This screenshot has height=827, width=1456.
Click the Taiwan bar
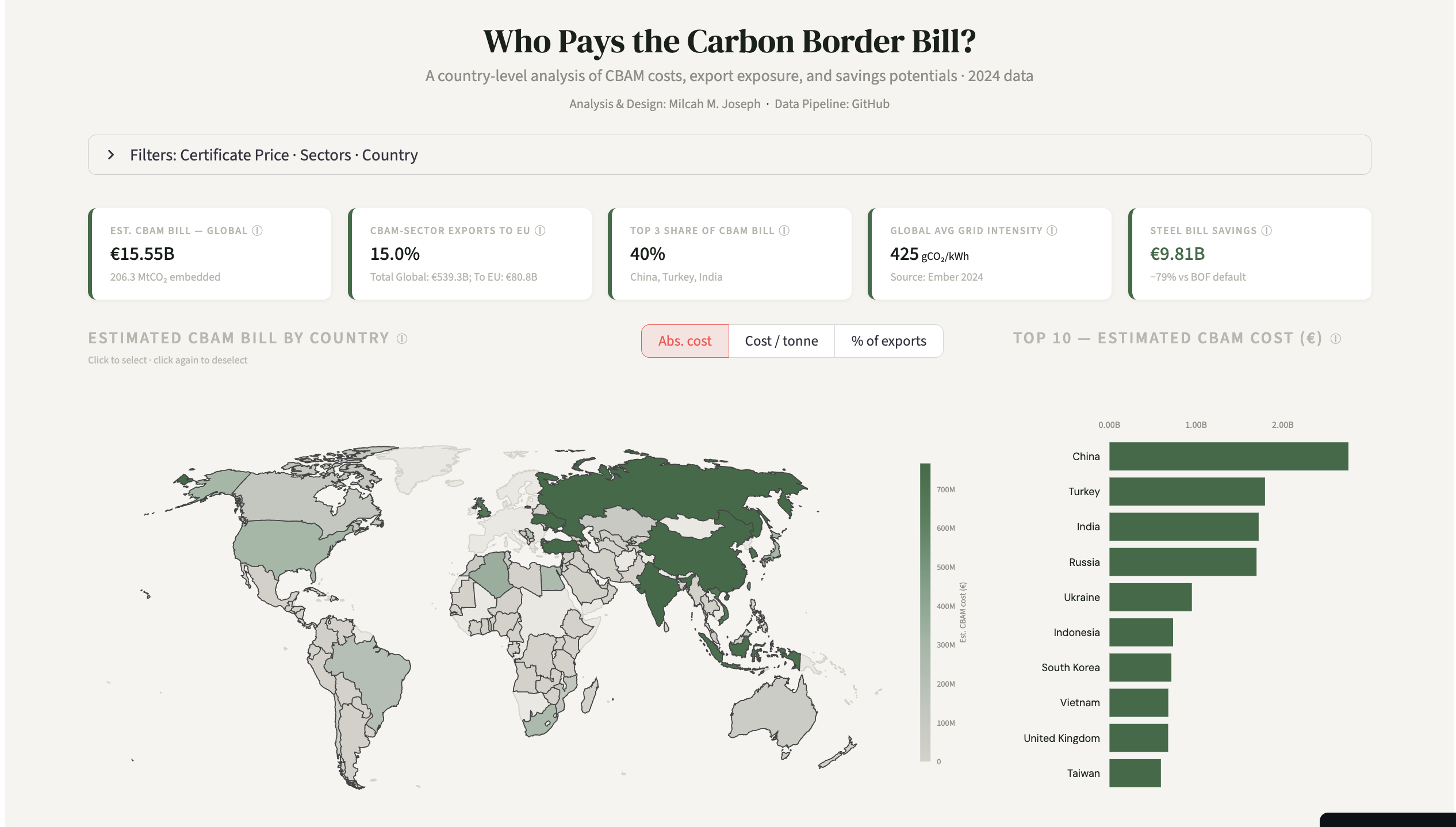click(x=1135, y=773)
